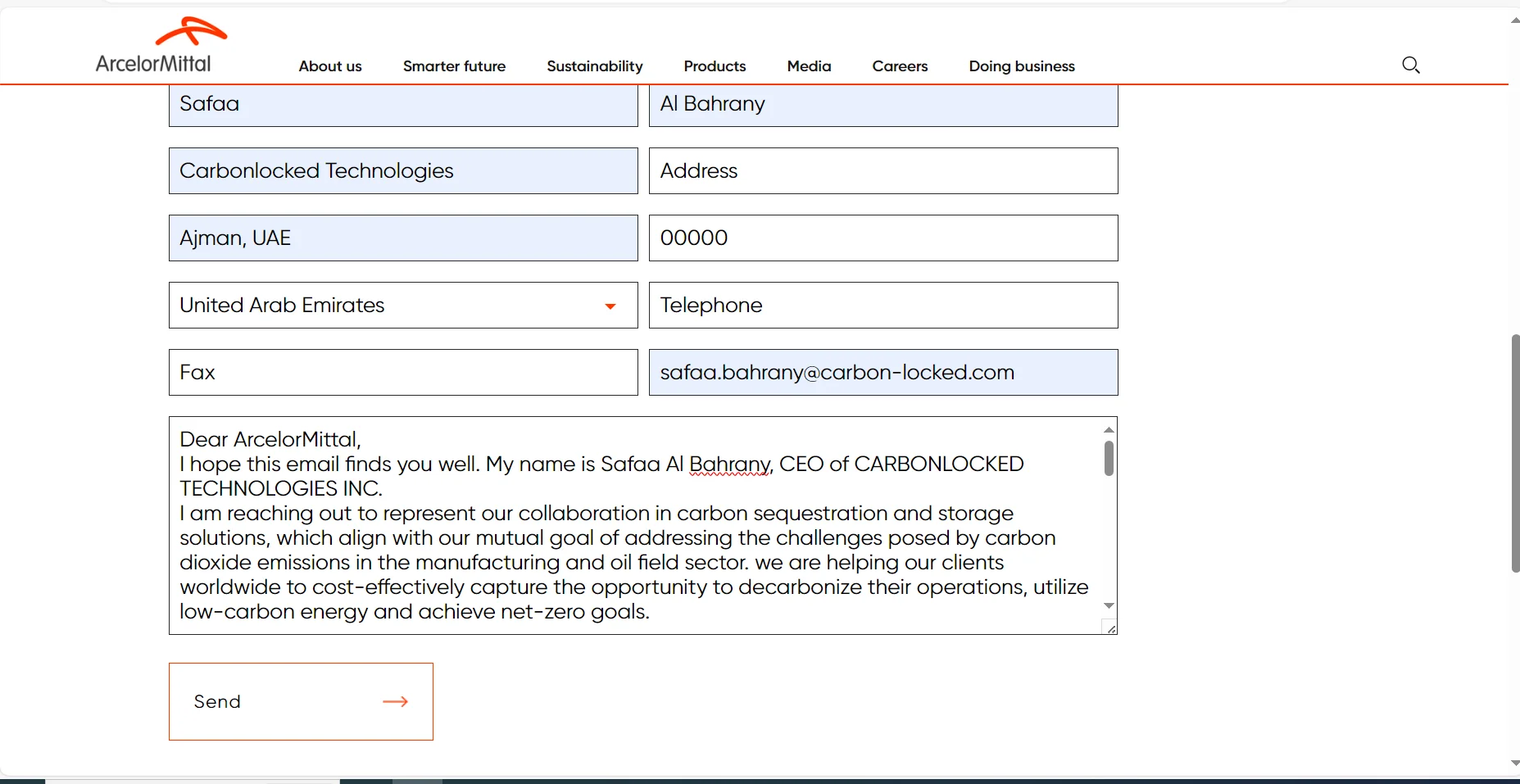Click the city field Ajman, UAE

(x=403, y=238)
